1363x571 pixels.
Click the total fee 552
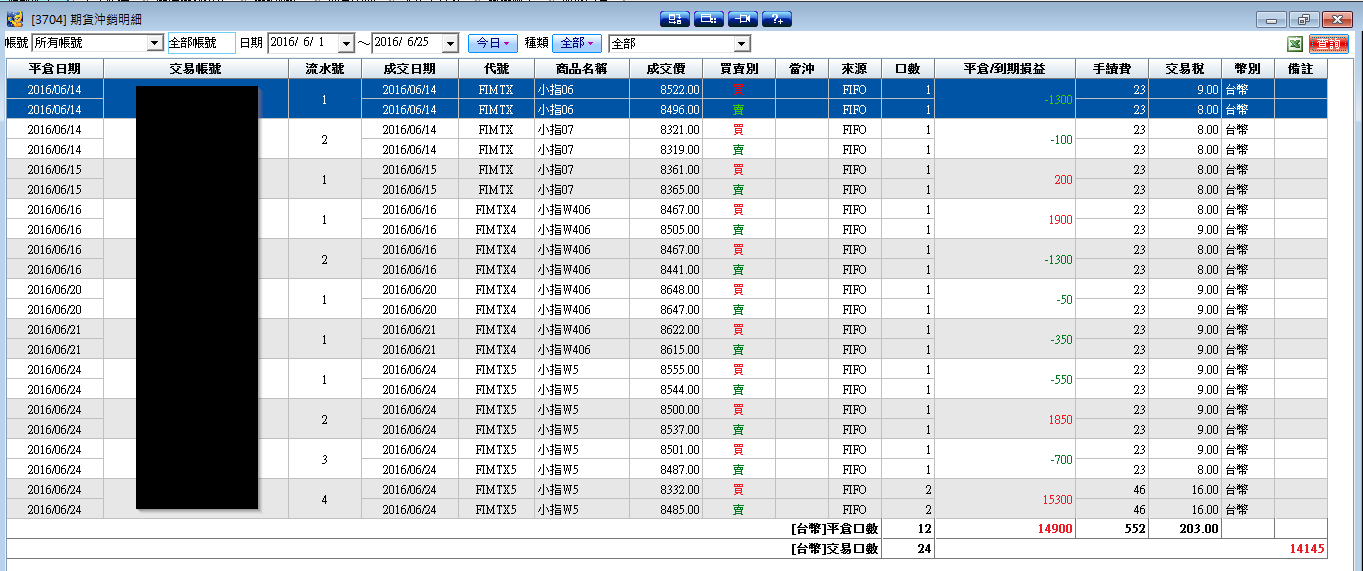[x=1134, y=528]
